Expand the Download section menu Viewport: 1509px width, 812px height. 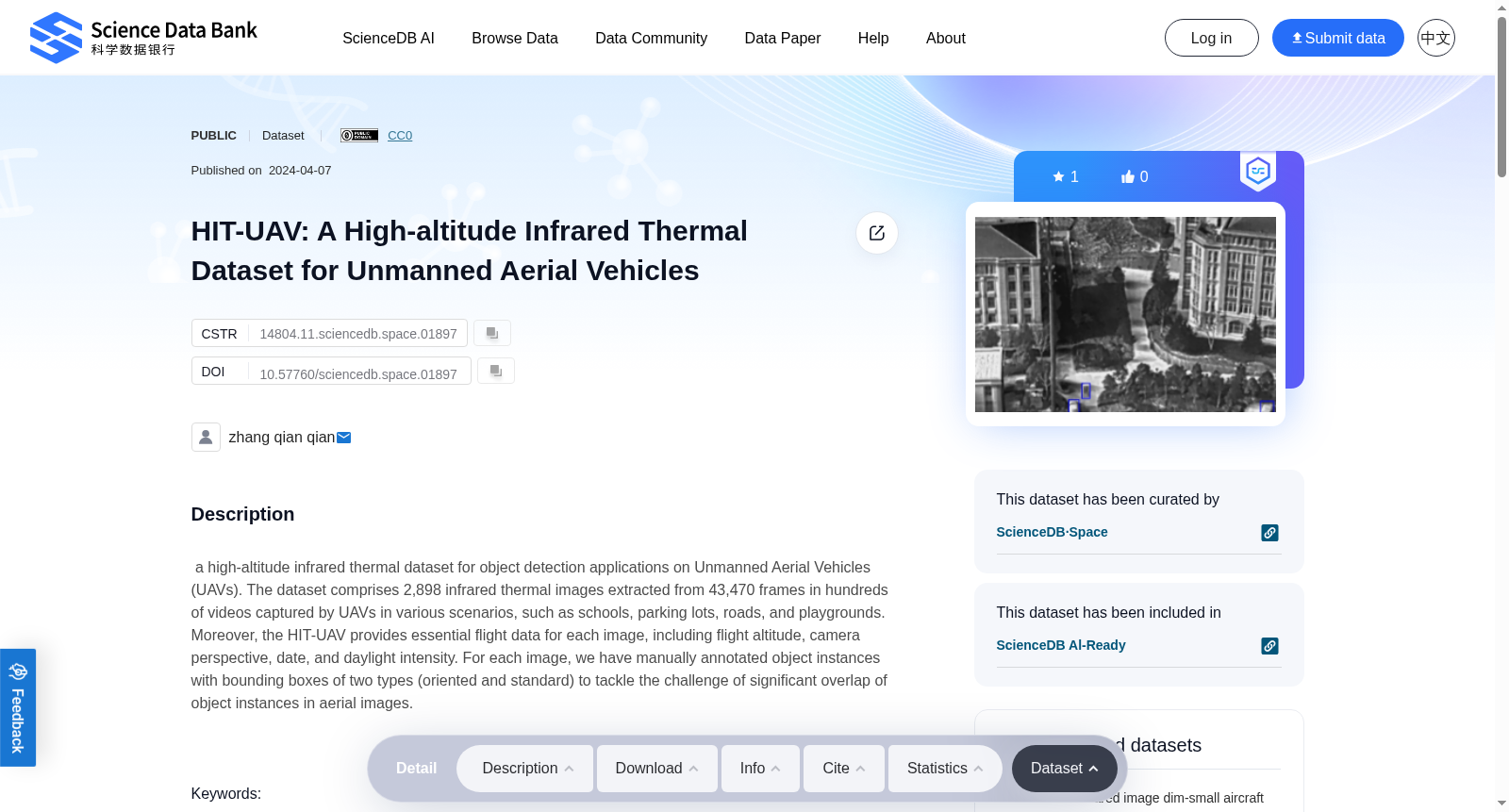pyautogui.click(x=657, y=769)
